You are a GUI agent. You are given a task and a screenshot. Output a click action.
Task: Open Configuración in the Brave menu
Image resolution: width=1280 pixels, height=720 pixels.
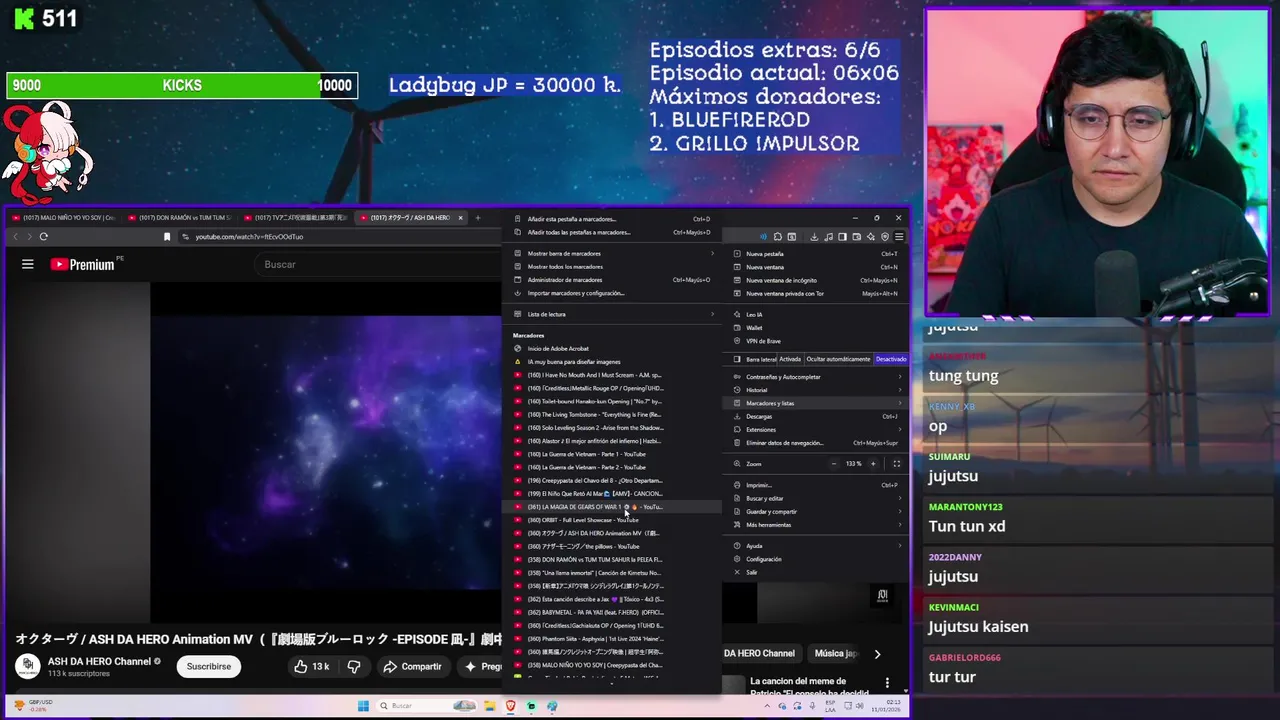pyautogui.click(x=817, y=559)
